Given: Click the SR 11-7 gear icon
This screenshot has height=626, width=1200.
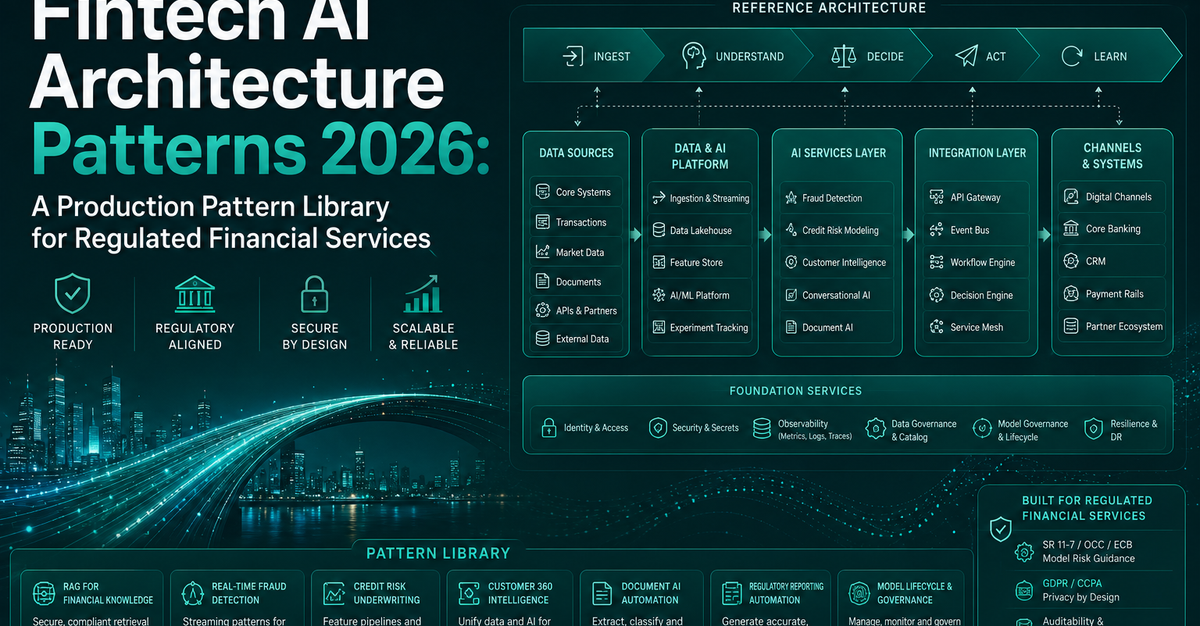Looking at the screenshot, I should coord(1024,551).
